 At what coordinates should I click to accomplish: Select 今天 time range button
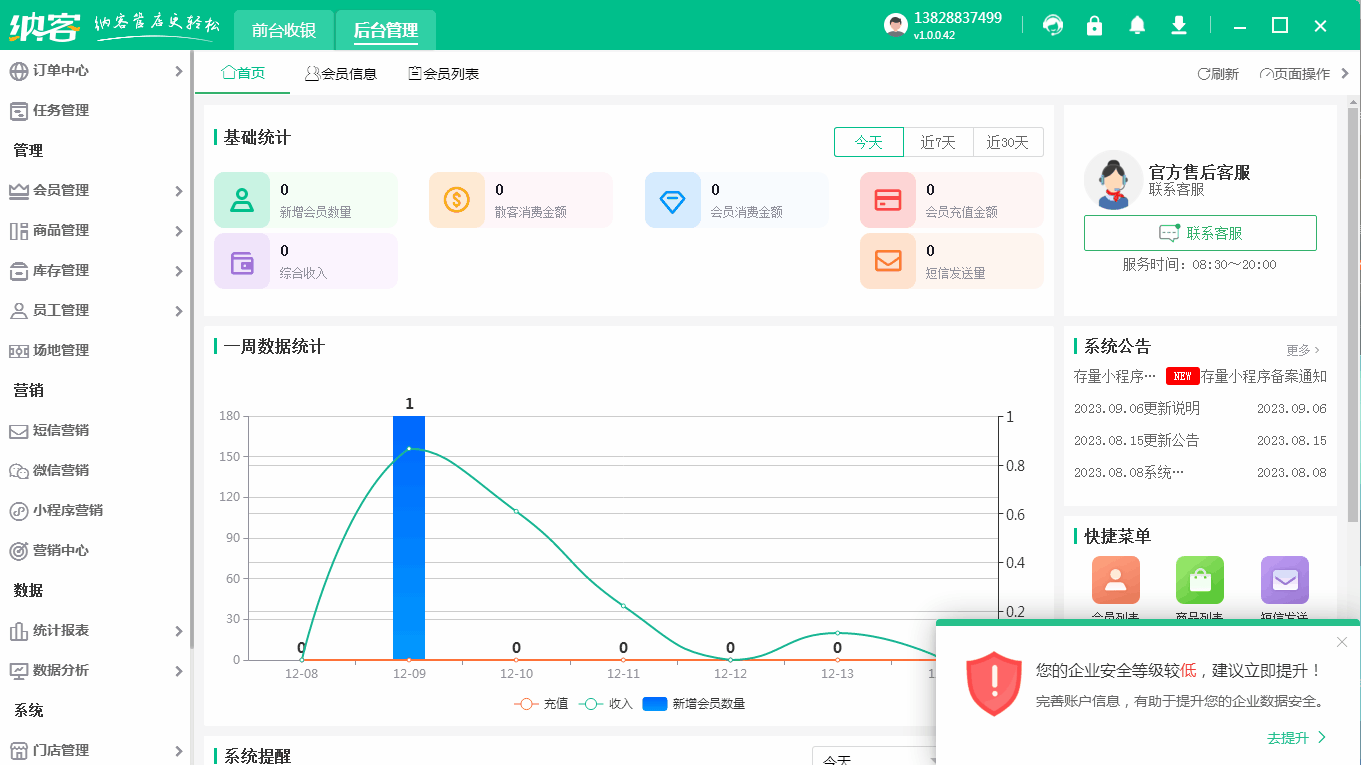[x=868, y=142]
